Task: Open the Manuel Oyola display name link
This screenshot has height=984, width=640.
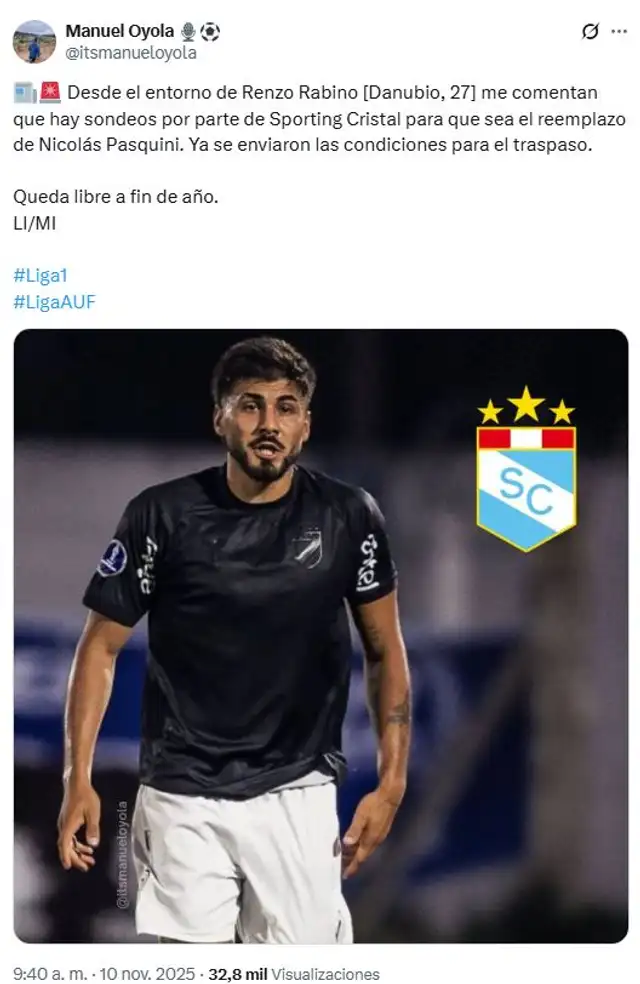Action: 120,31
